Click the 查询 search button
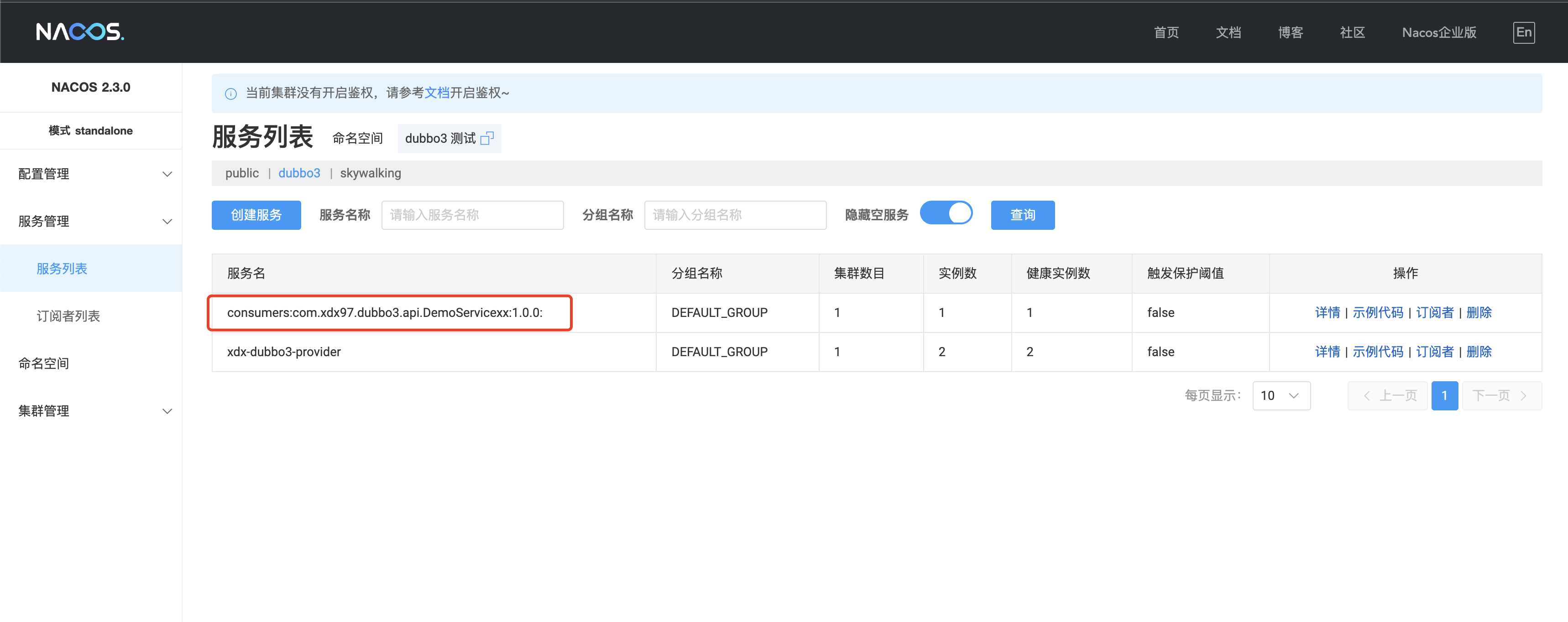The image size is (1568, 622). point(1022,215)
